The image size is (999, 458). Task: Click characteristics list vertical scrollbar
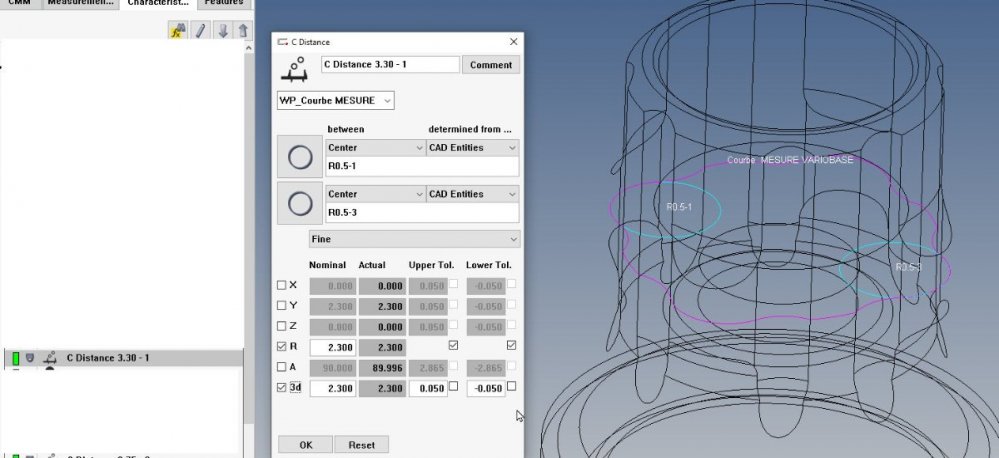248,236
